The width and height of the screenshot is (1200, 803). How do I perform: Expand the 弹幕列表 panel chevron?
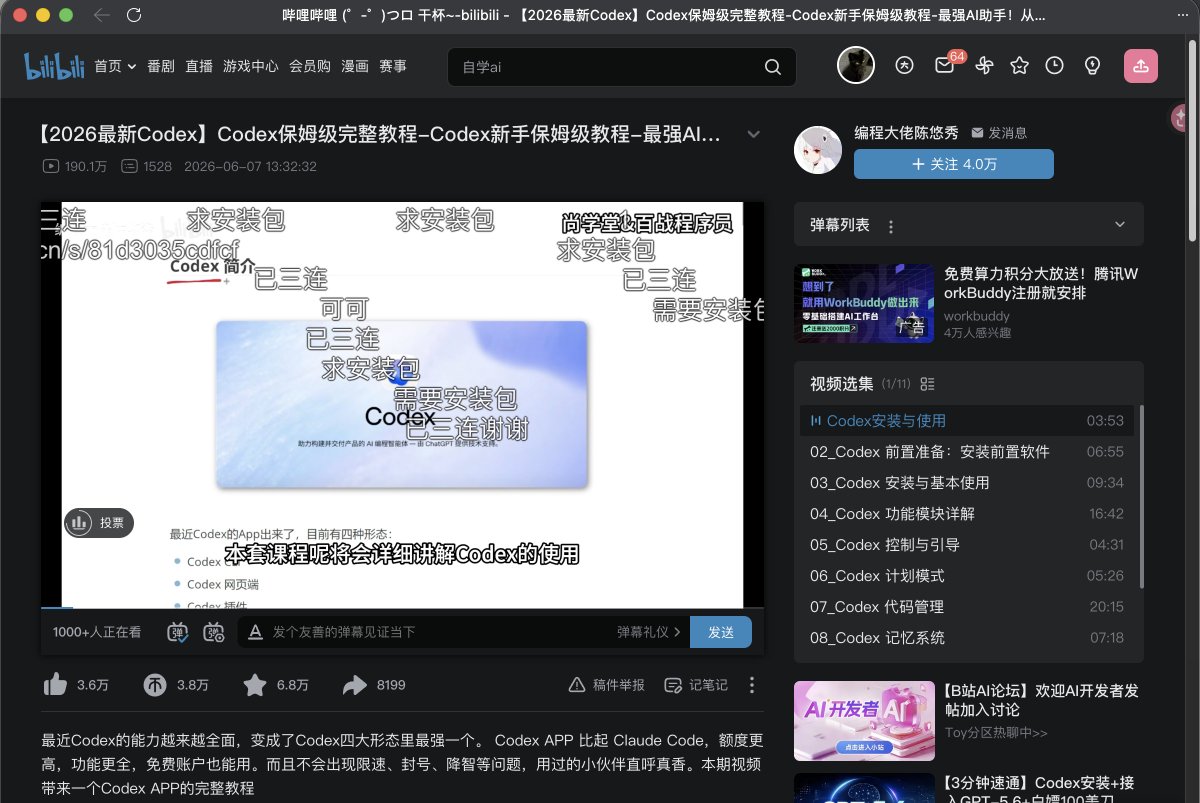click(x=1121, y=224)
